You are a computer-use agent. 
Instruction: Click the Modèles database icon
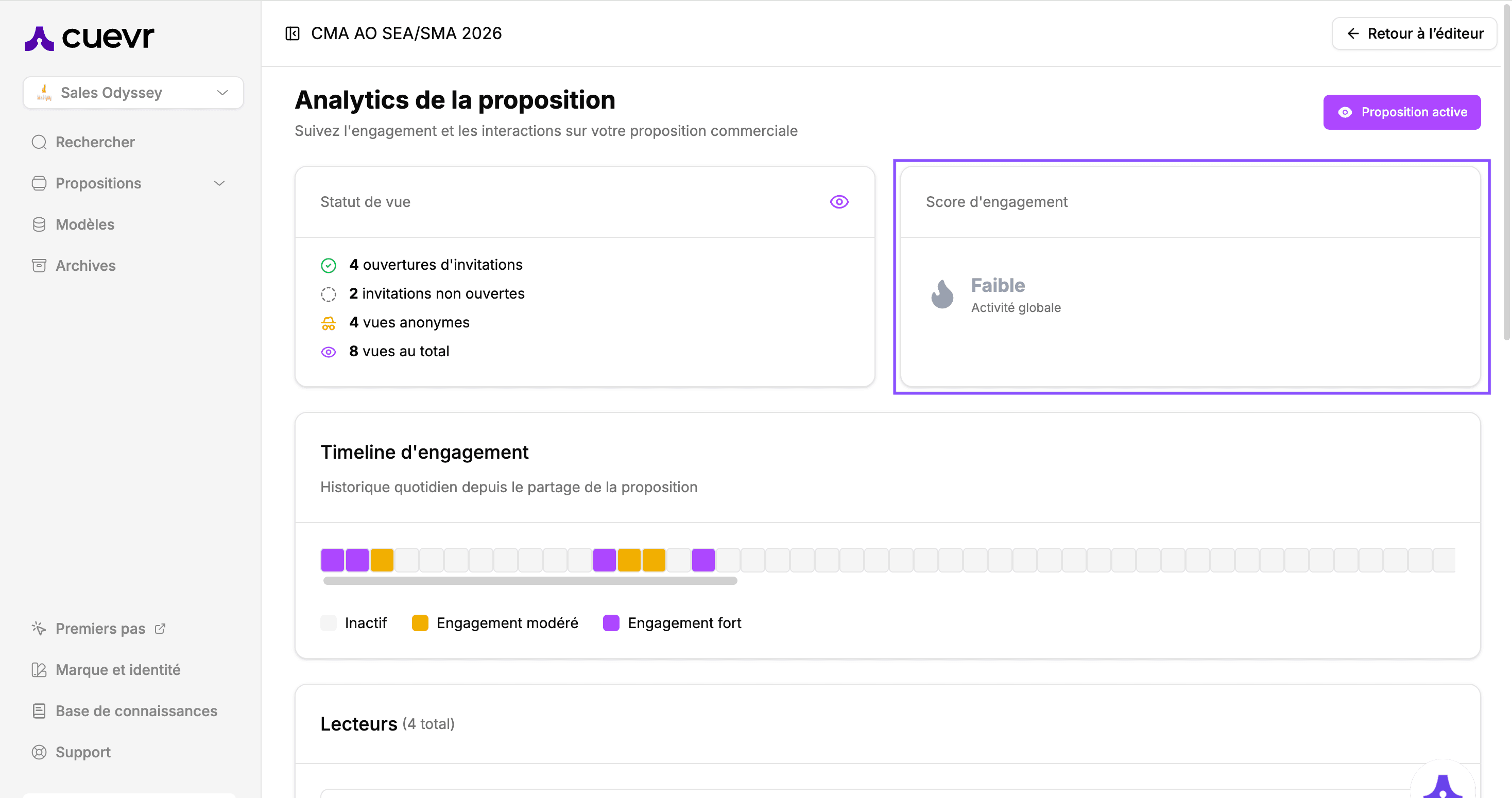click(39, 224)
